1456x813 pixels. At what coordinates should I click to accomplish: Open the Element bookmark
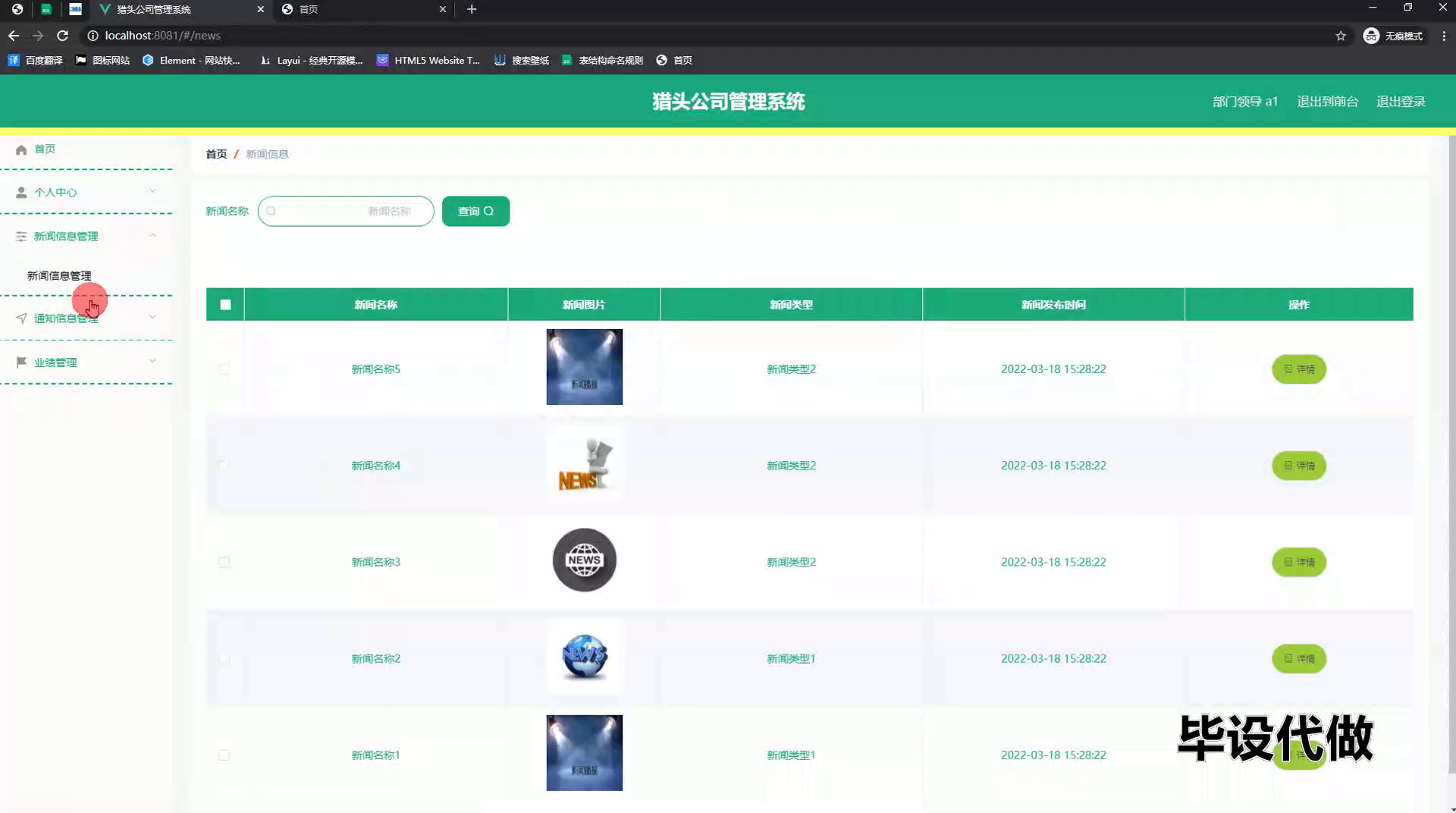(x=191, y=61)
